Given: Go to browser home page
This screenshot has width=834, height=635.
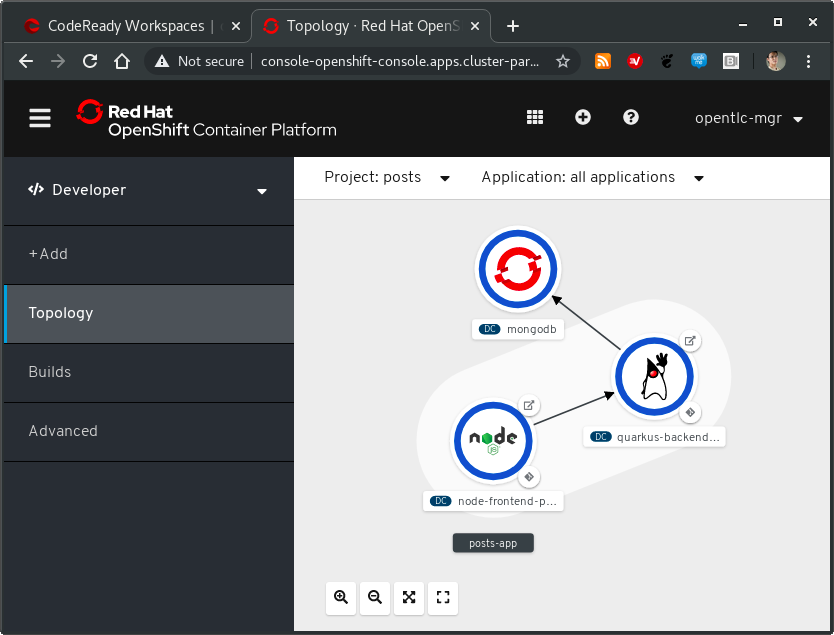Looking at the screenshot, I should [122, 62].
